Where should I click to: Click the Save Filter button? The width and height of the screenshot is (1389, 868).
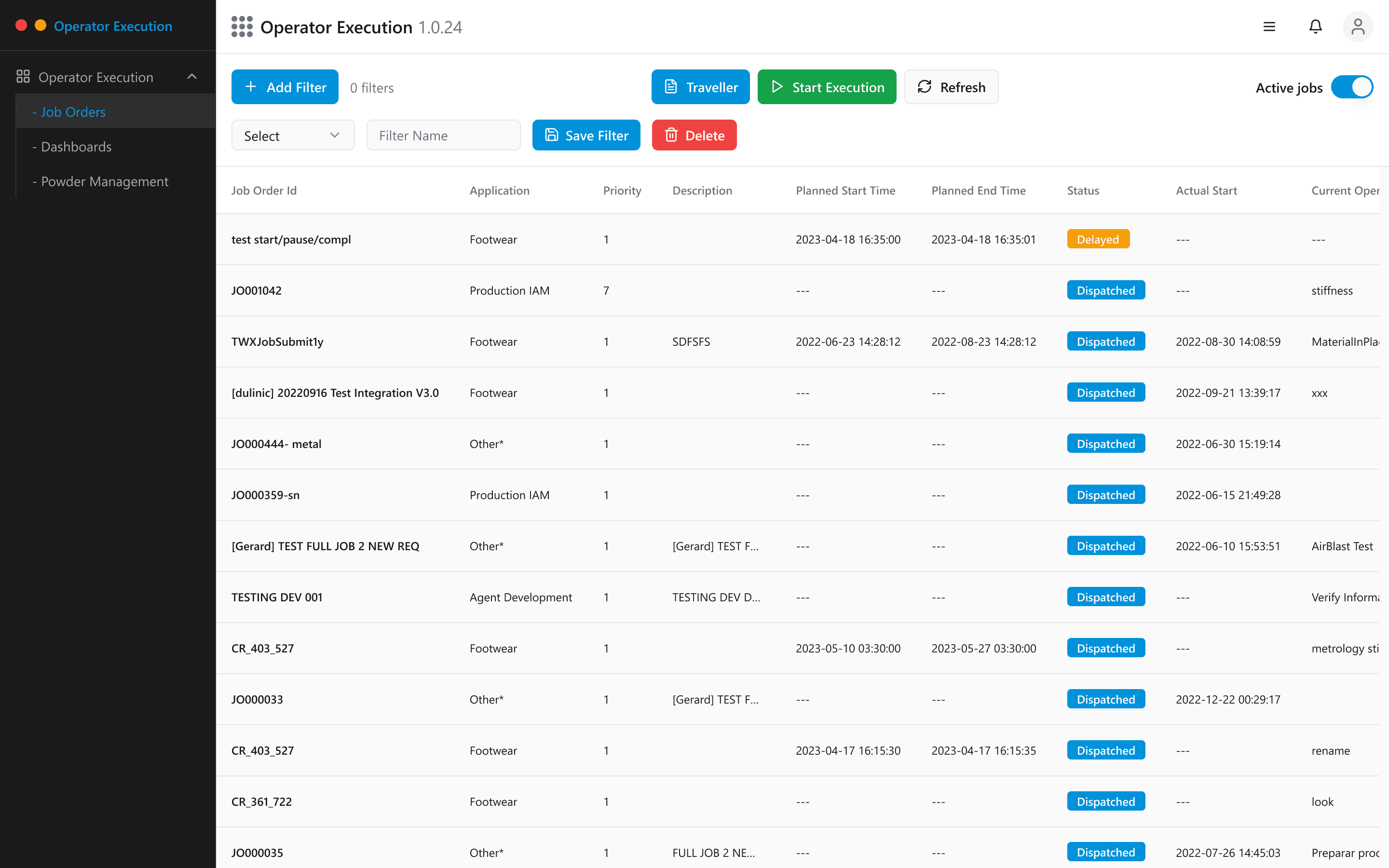[586, 136]
